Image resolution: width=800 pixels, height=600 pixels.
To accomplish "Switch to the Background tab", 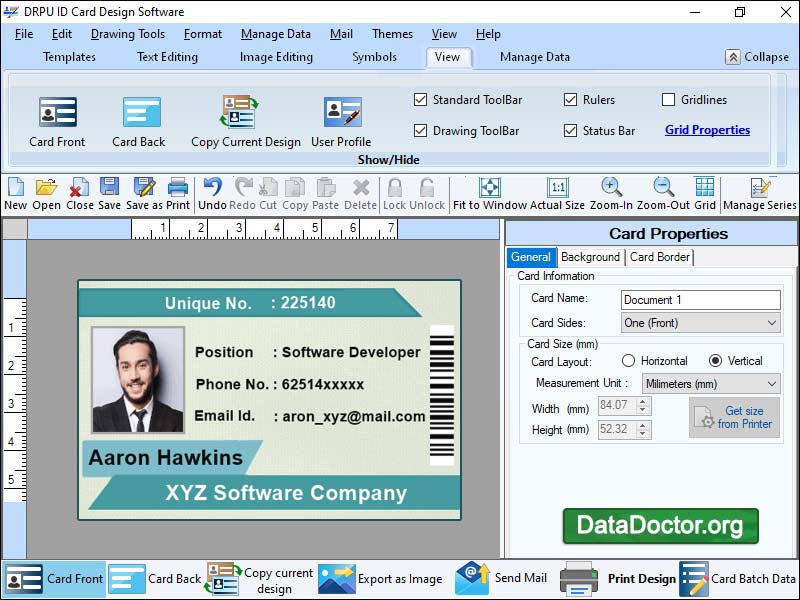I will tap(590, 257).
